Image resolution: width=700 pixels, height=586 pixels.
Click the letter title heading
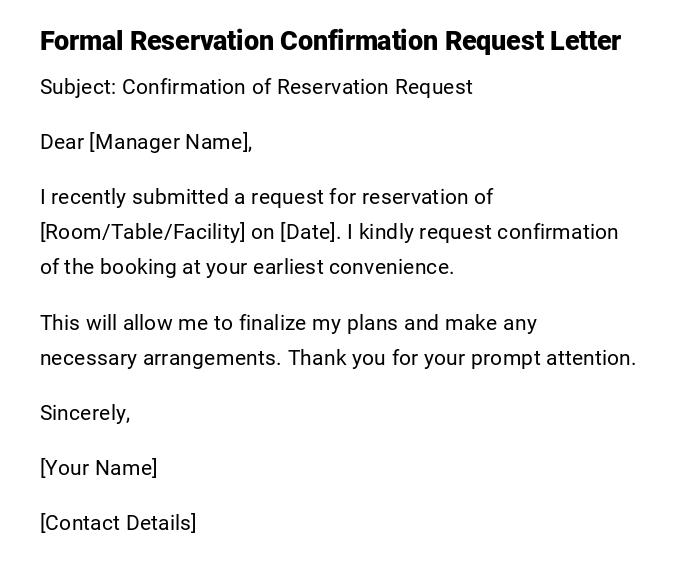[330, 41]
